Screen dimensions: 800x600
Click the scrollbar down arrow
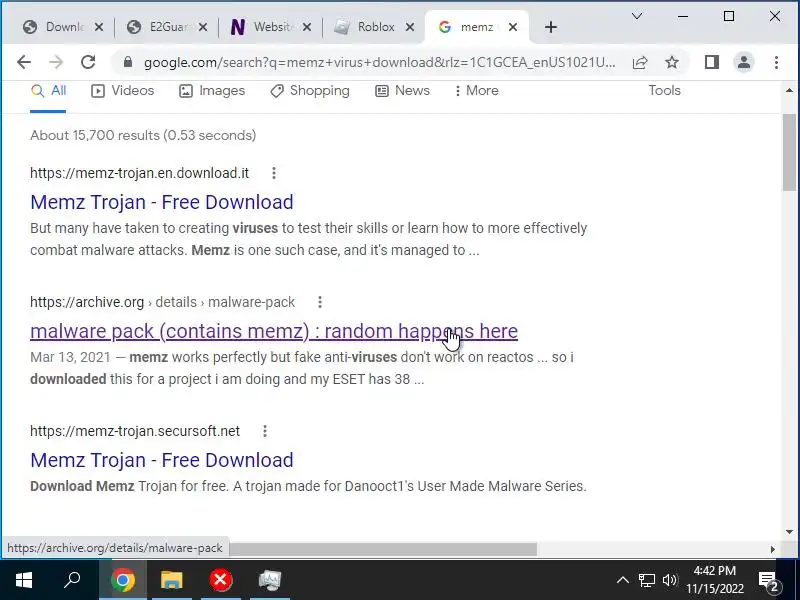tap(789, 532)
